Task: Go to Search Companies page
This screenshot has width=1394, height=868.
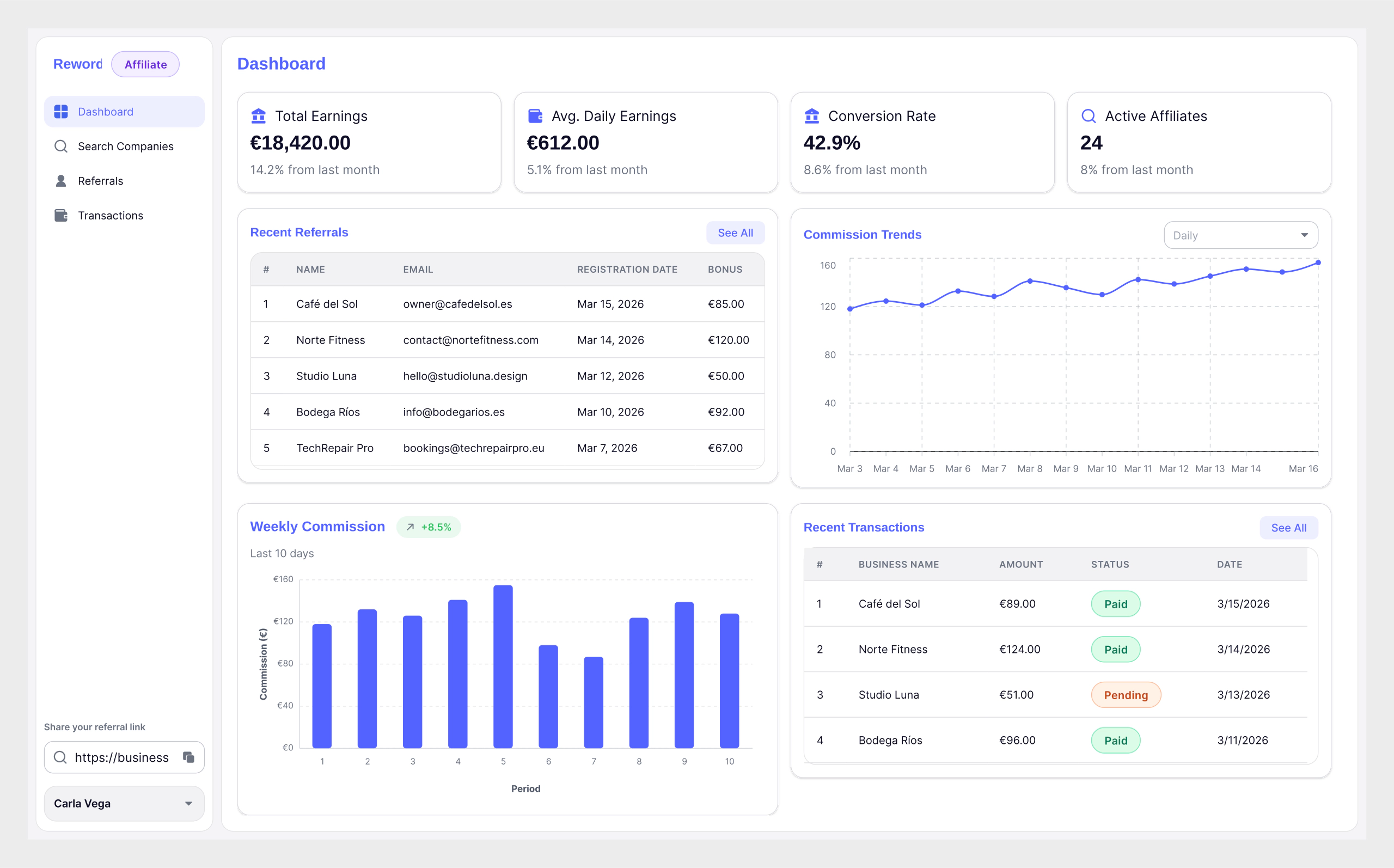Action: click(x=125, y=146)
